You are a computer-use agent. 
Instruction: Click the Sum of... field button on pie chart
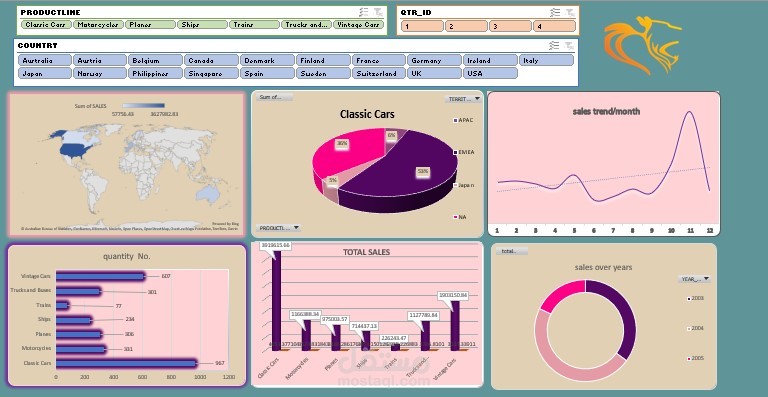click(275, 97)
